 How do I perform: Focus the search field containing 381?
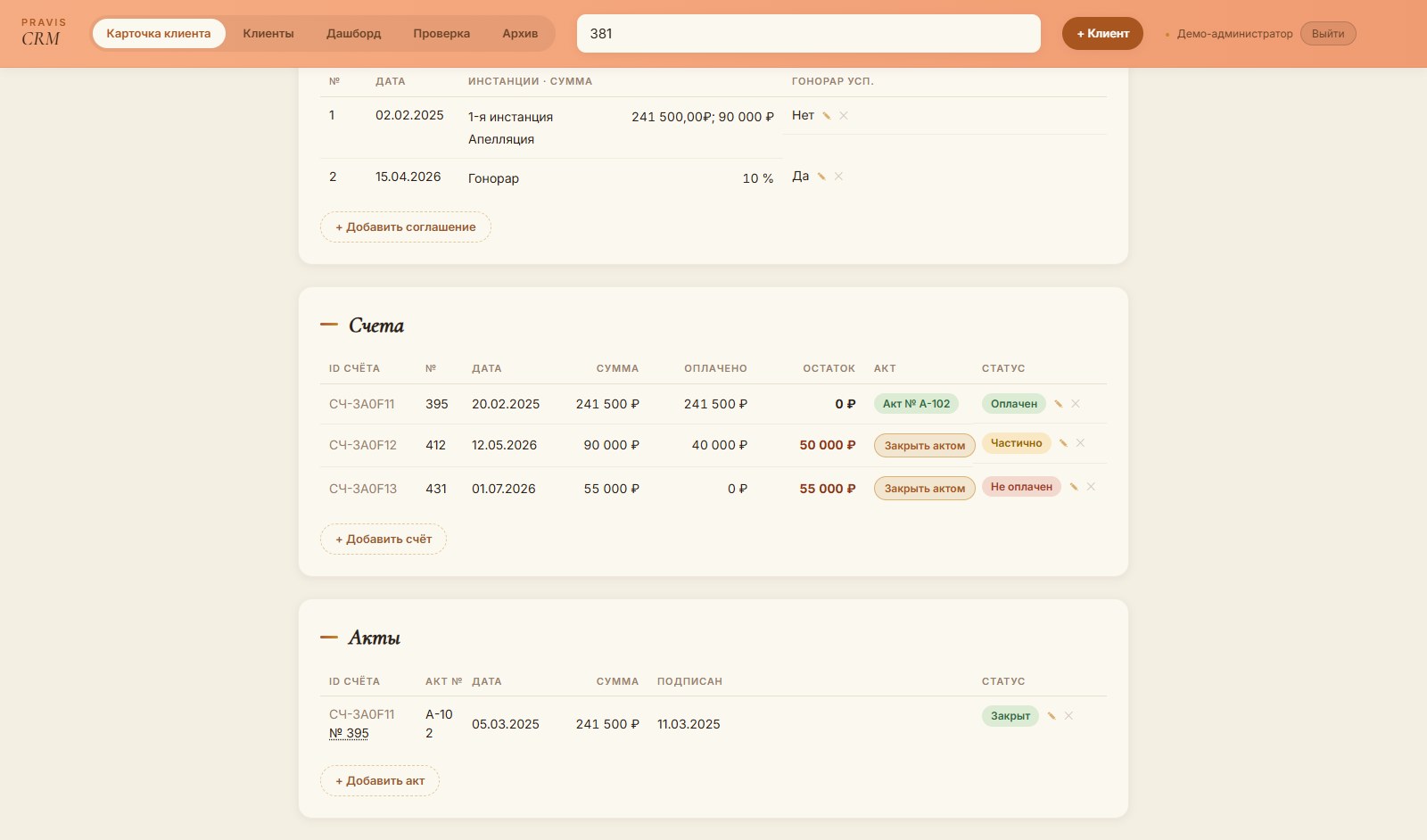pos(809,34)
